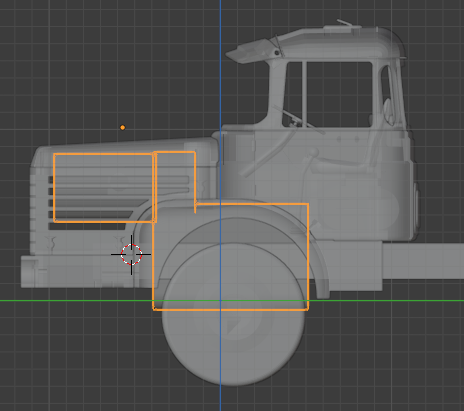Viewport: 464px width, 411px height.
Task: Click the 3D cursor crosshair near the bumper
Action: pos(131,254)
